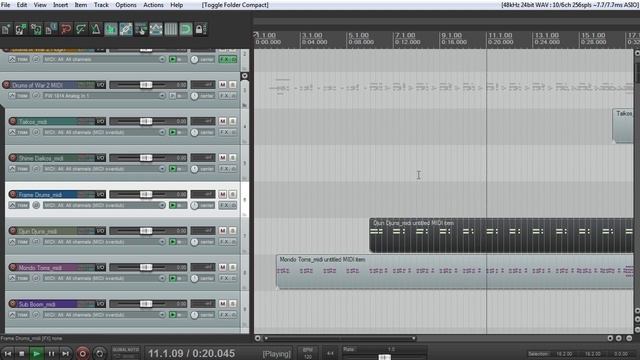The image size is (640, 360).
Task: Arm record on Djun Djuns_midi track
Action: point(13,231)
